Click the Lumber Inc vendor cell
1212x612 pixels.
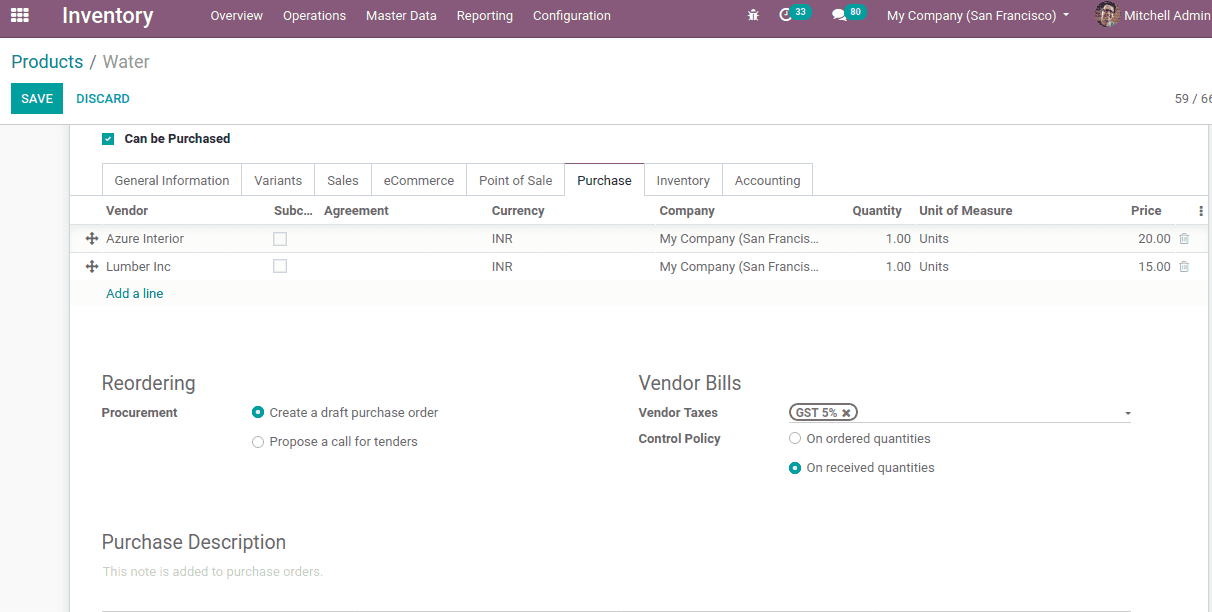[x=138, y=267]
